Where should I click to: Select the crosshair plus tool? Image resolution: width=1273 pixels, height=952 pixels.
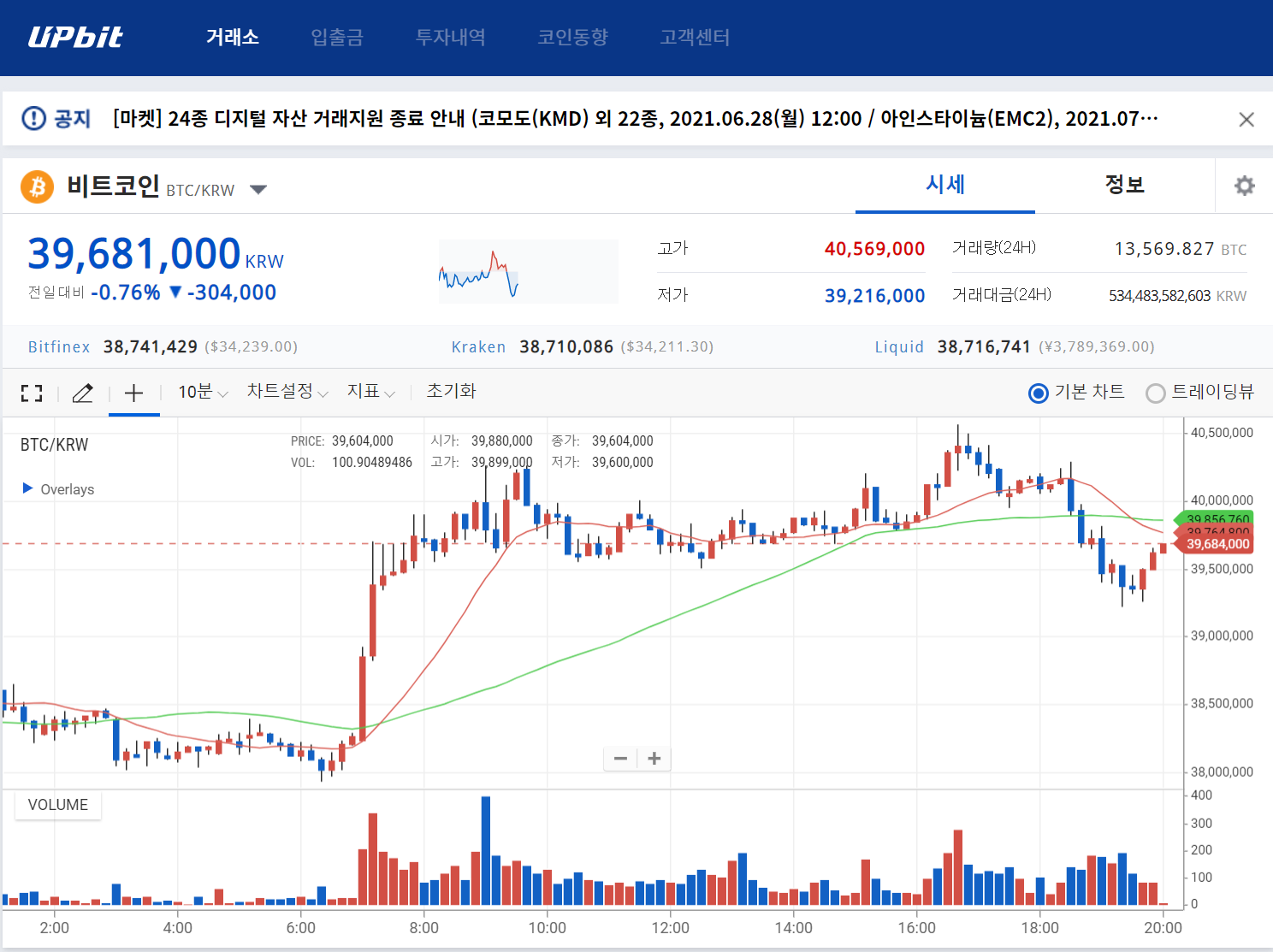(133, 393)
